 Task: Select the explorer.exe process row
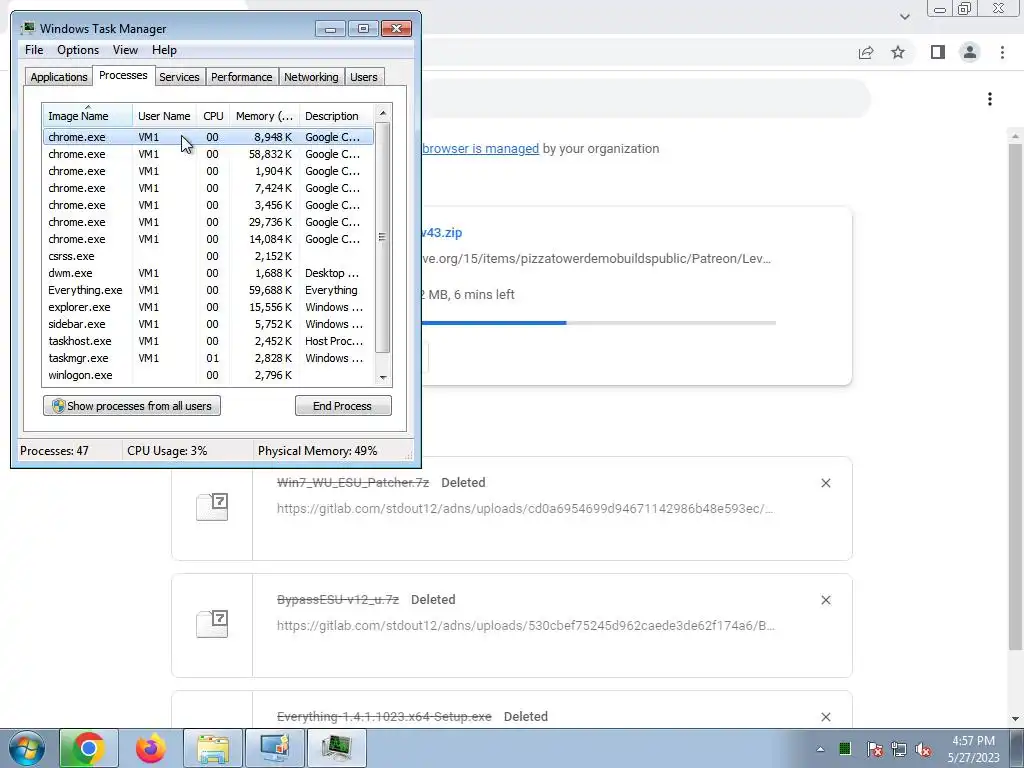point(208,307)
